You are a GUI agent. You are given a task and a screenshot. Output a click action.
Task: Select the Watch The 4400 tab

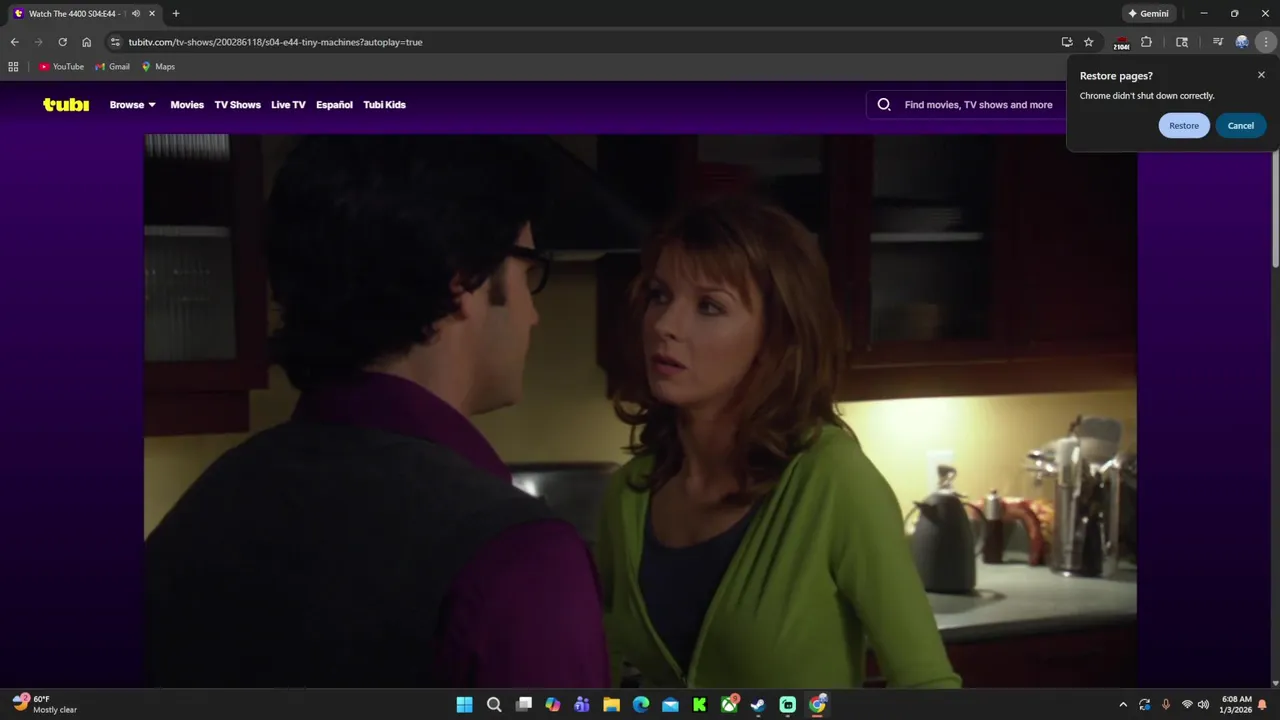pos(75,14)
